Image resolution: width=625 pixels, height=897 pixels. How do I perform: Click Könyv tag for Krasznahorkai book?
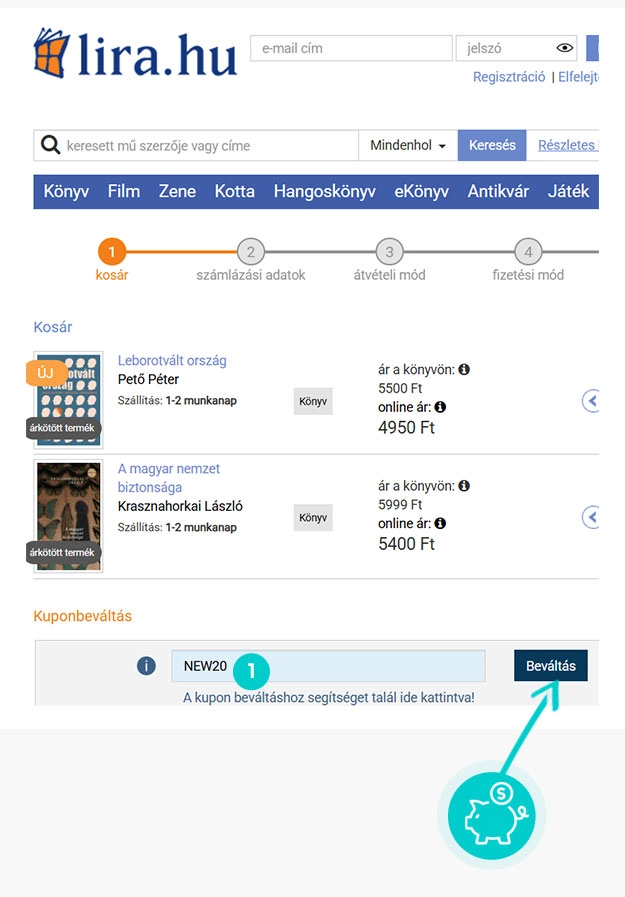(313, 517)
